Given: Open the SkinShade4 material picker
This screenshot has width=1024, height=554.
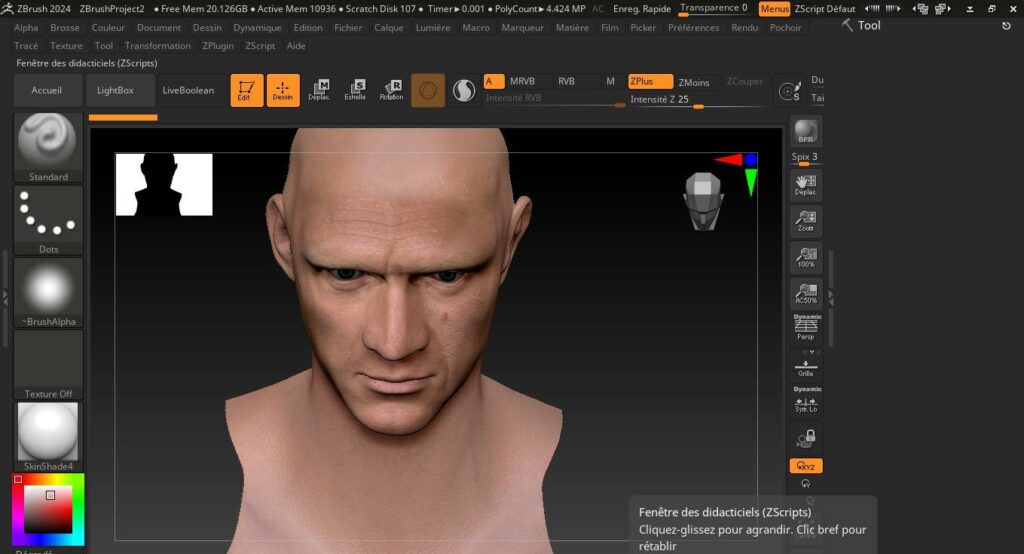Looking at the screenshot, I should coord(48,436).
